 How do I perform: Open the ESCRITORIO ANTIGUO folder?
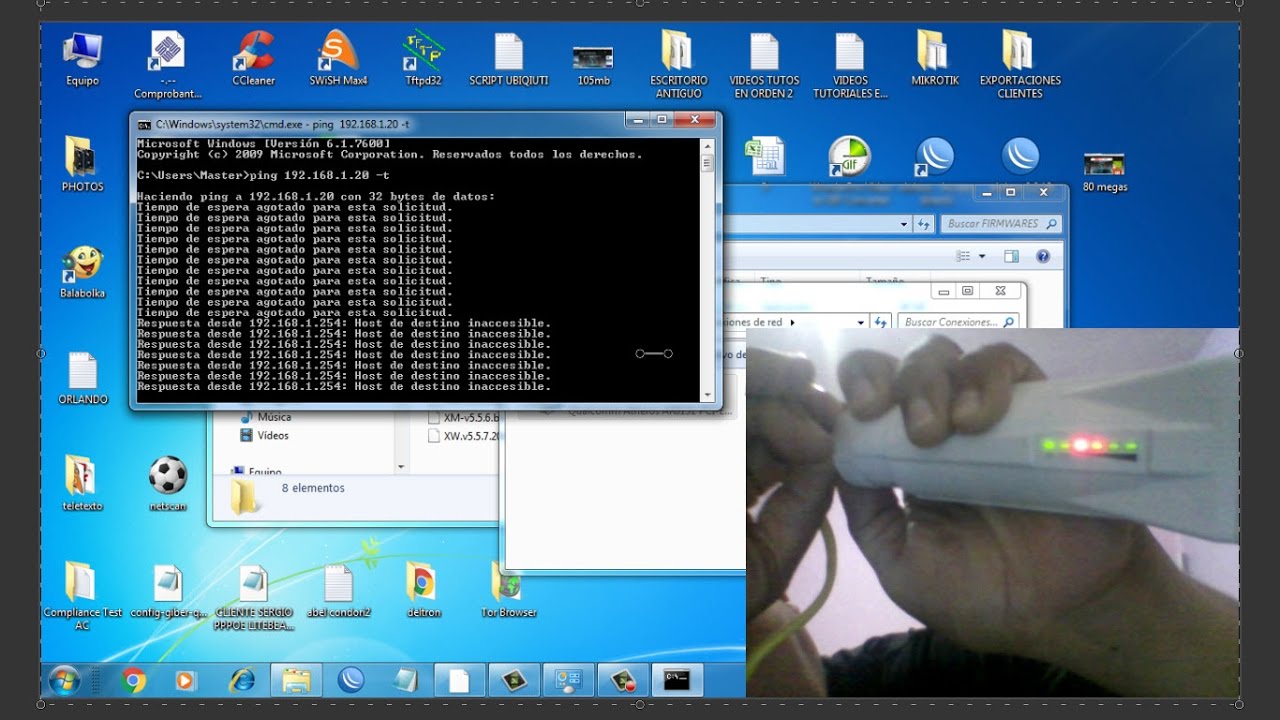(x=678, y=64)
